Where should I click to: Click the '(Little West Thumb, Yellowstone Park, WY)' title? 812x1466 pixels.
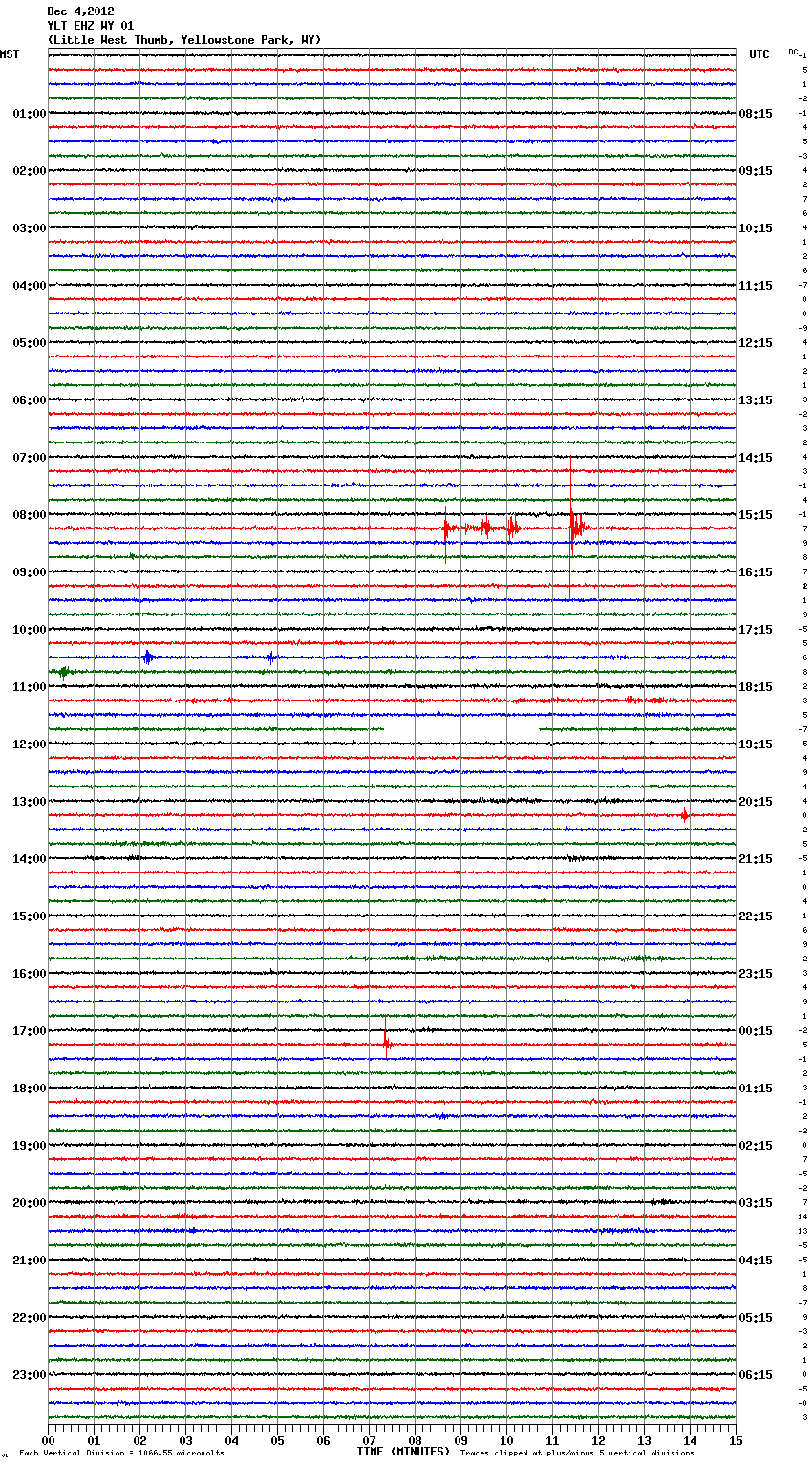click(184, 40)
